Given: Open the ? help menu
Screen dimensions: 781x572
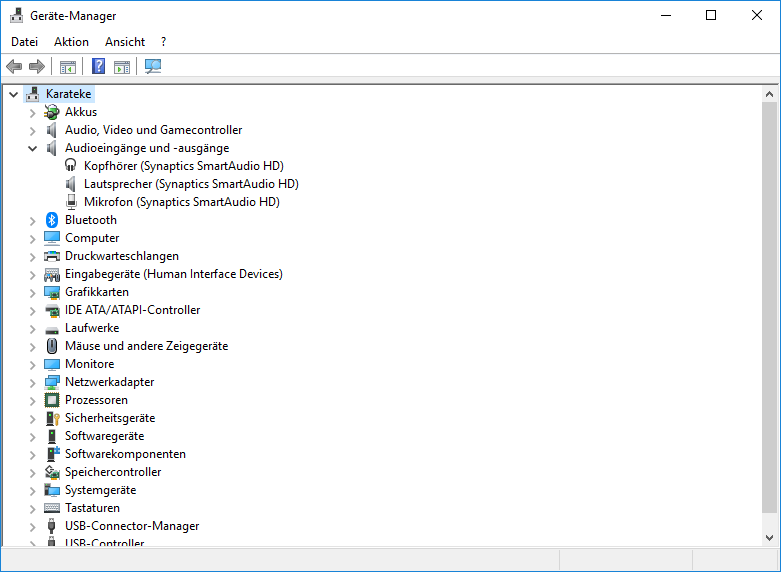Looking at the screenshot, I should click(x=163, y=42).
